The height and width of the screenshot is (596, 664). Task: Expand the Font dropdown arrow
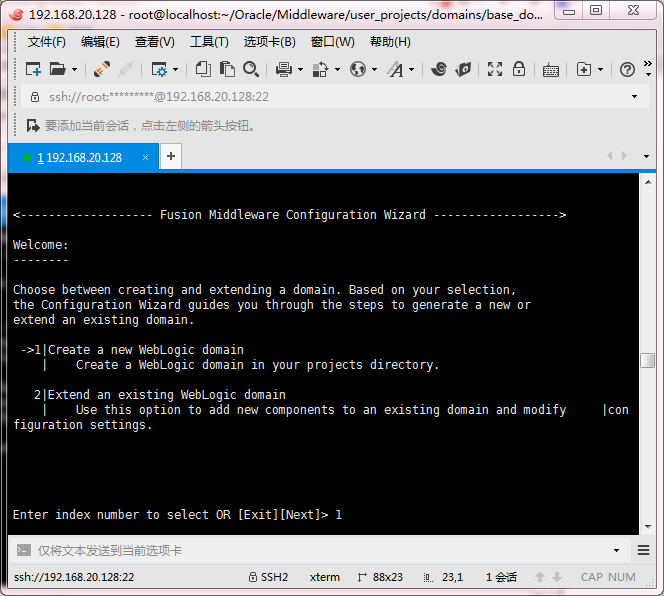coord(411,69)
